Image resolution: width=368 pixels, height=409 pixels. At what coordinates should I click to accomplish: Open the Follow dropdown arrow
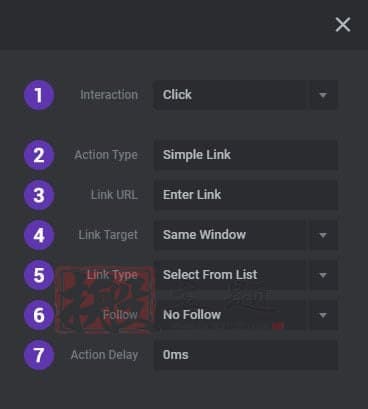pos(323,315)
